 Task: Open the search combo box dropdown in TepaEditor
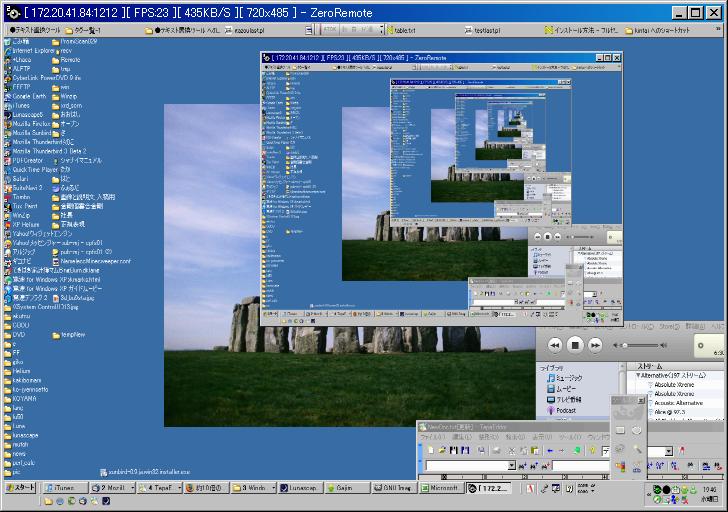click(512, 465)
